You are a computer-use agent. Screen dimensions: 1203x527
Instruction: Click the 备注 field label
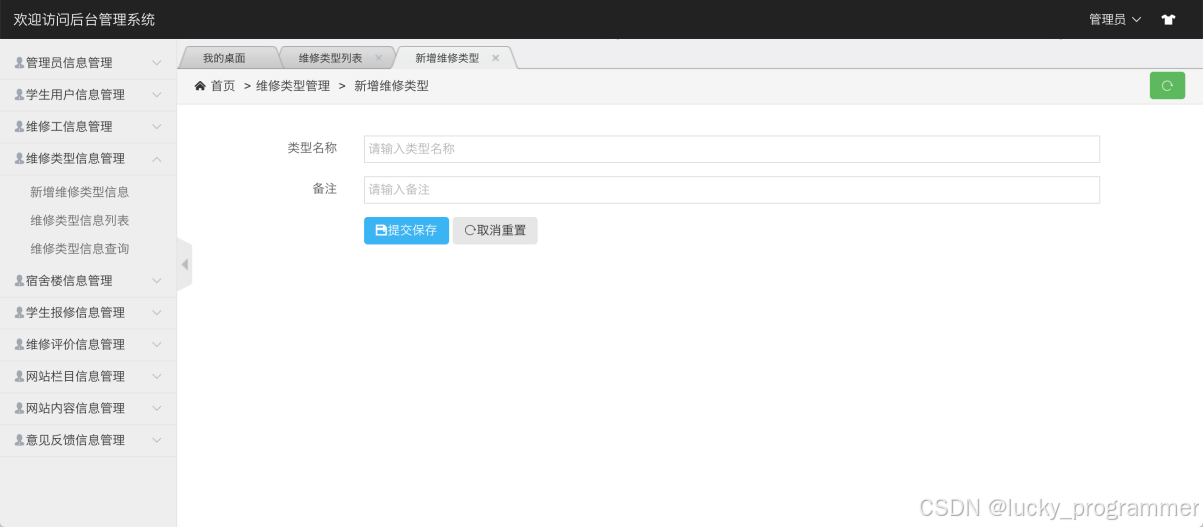(325, 189)
